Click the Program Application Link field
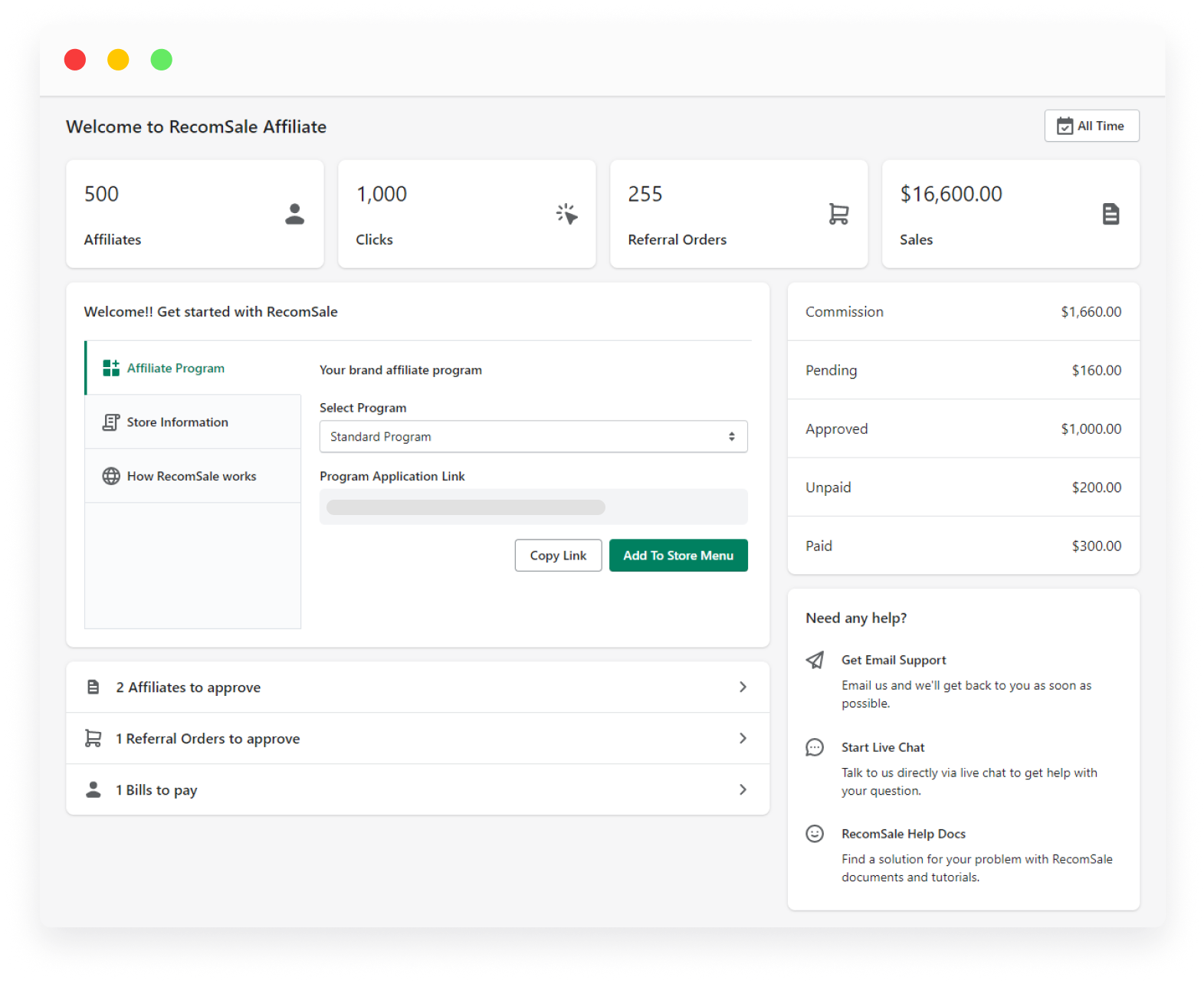1204x981 pixels. pyautogui.click(x=533, y=507)
